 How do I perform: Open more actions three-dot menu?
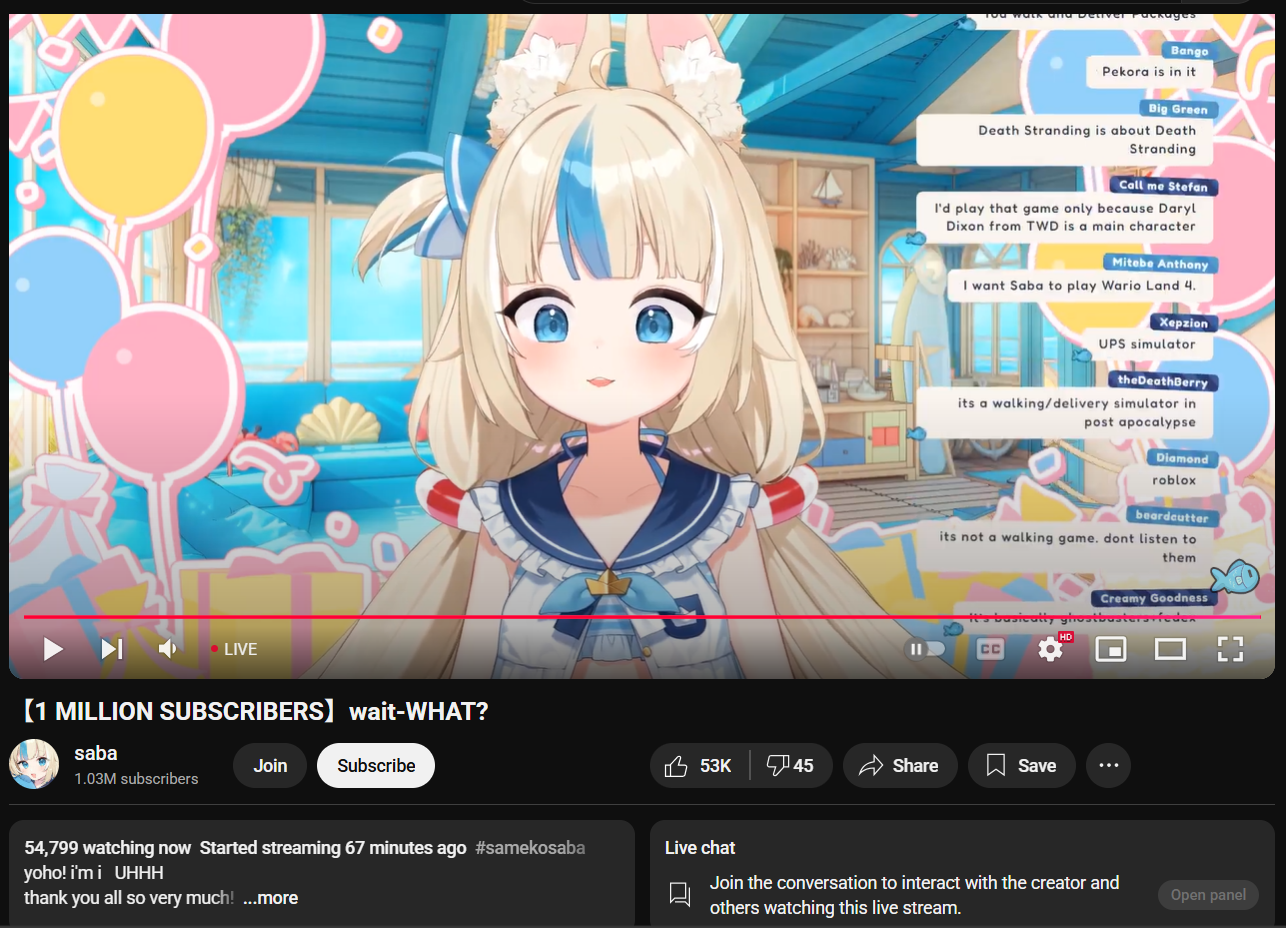(x=1108, y=766)
